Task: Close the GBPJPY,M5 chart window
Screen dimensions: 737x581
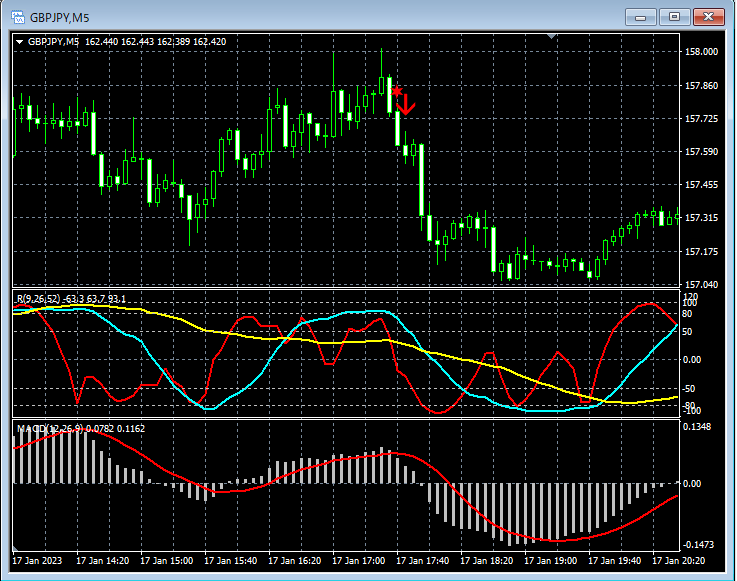Action: coord(709,17)
